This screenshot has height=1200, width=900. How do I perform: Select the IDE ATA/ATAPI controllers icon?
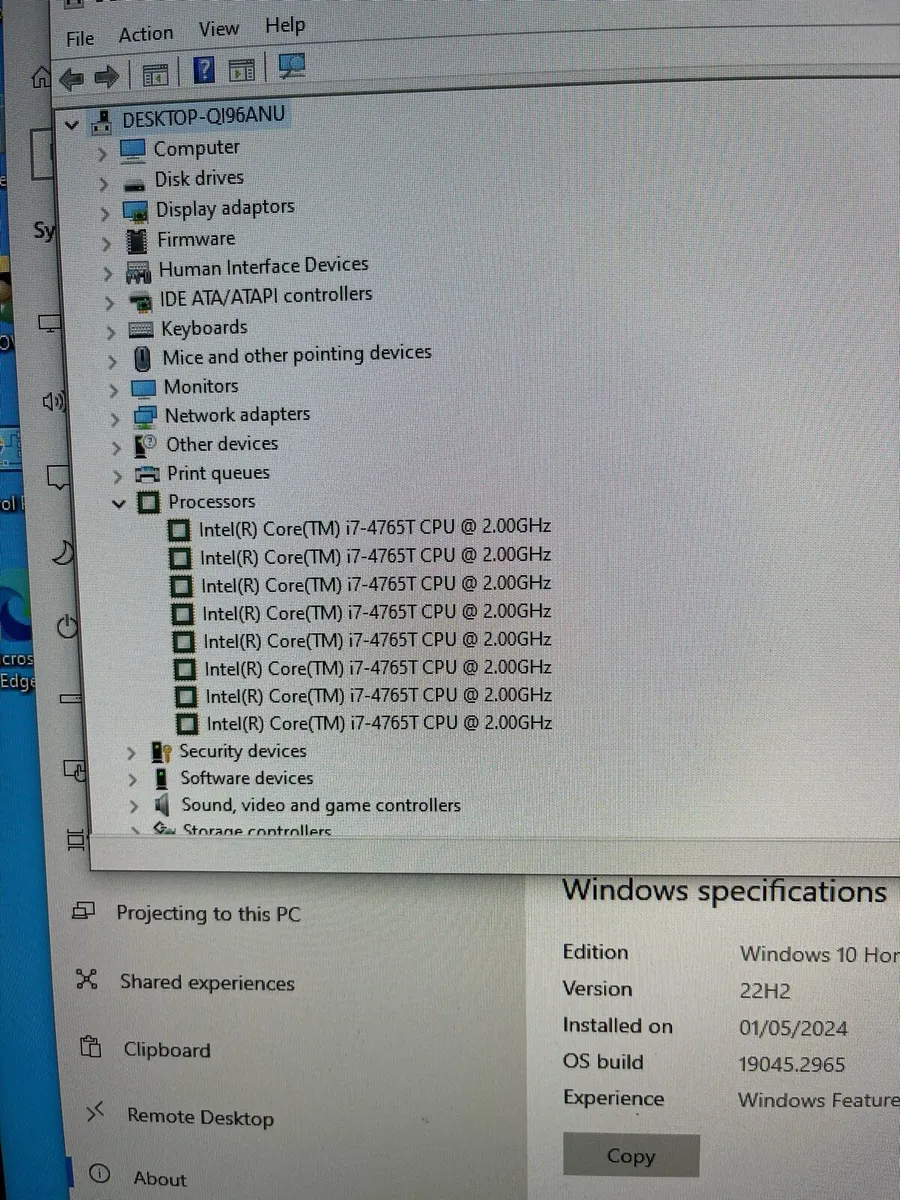point(141,300)
